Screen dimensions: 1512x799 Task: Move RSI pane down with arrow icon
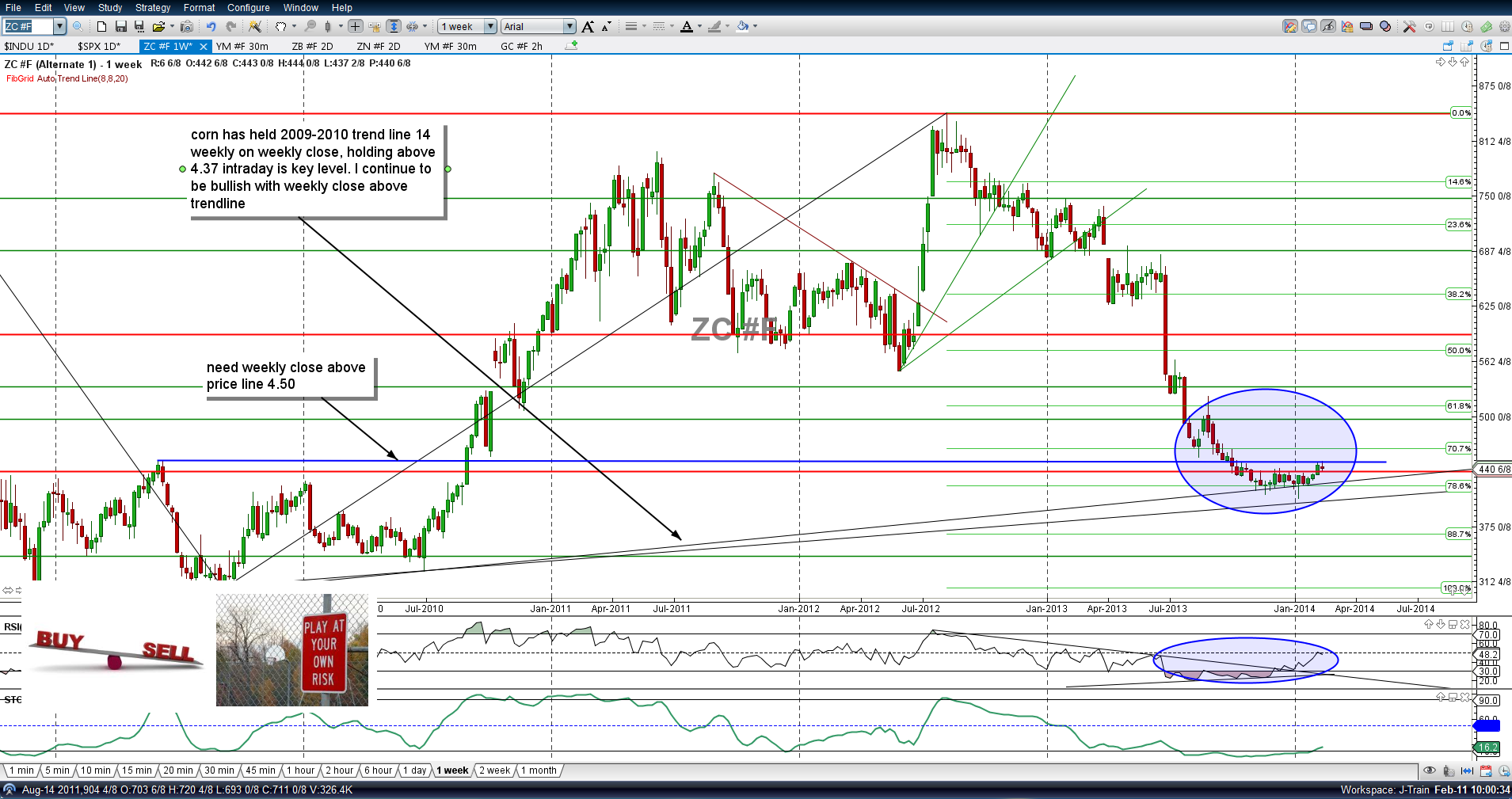(x=1441, y=625)
